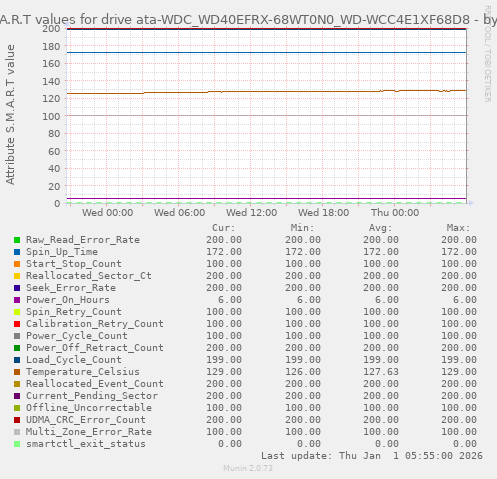
Task: Click the blue Spin_Up_Time legend swatch
Action: [x=17, y=252]
